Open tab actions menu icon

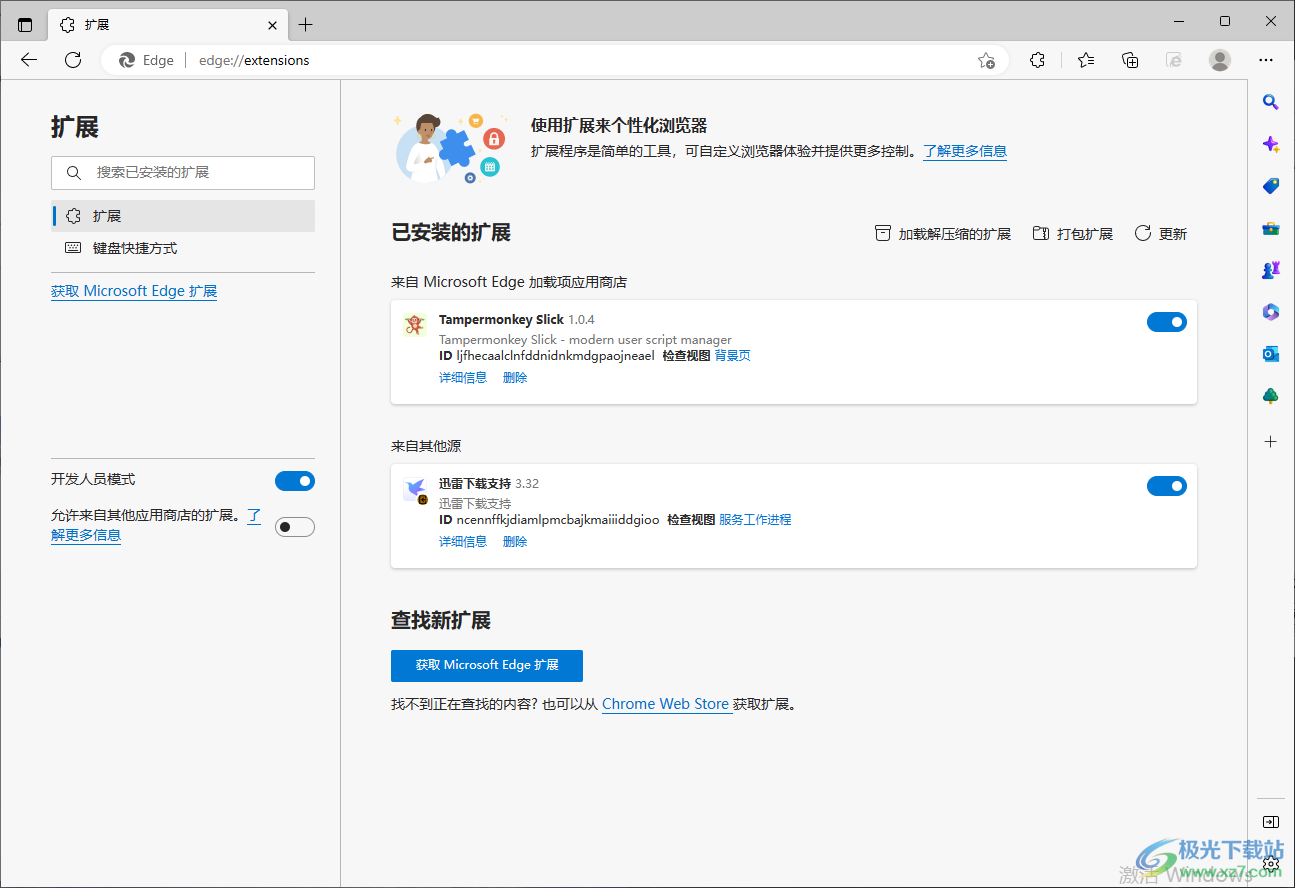click(x=25, y=24)
